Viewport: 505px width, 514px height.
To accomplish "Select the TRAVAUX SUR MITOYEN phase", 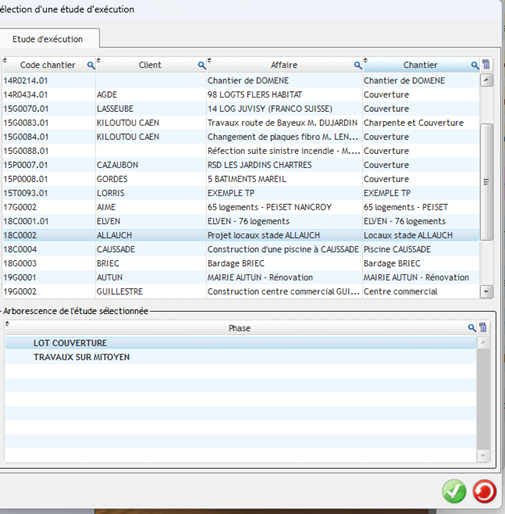I will [x=241, y=357].
